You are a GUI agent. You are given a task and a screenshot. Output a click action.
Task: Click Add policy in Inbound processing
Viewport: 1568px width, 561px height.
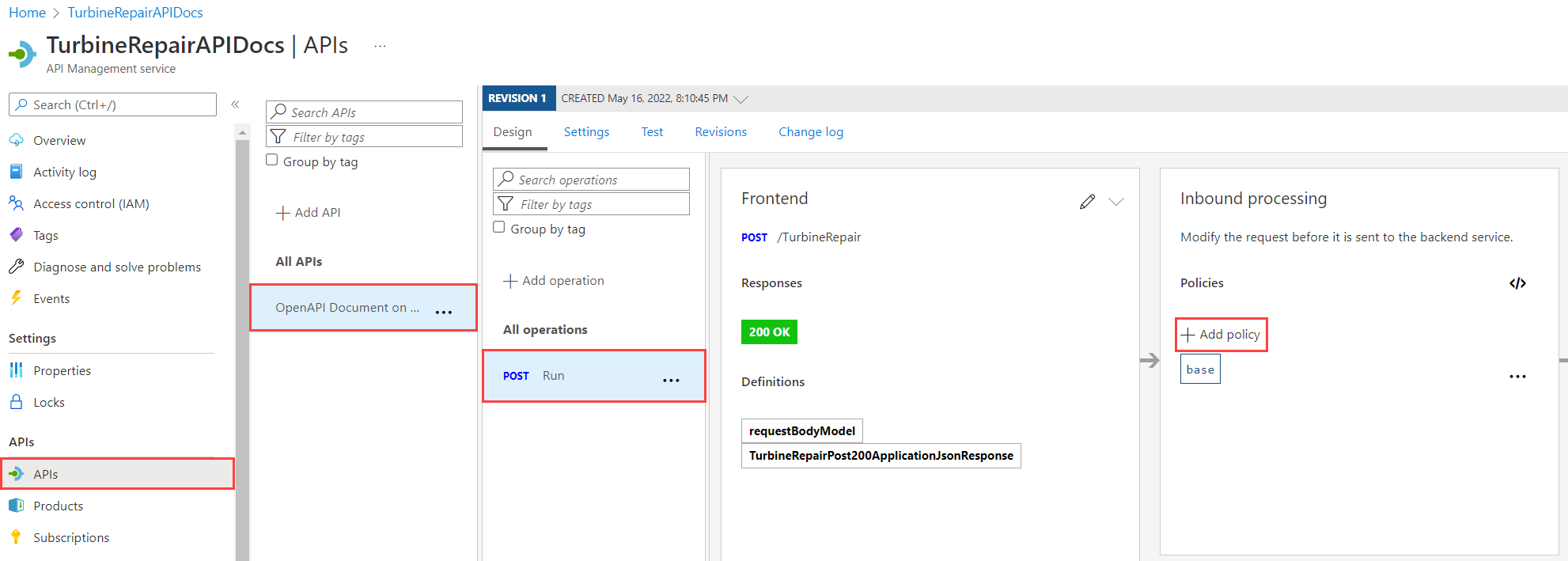(x=1221, y=335)
